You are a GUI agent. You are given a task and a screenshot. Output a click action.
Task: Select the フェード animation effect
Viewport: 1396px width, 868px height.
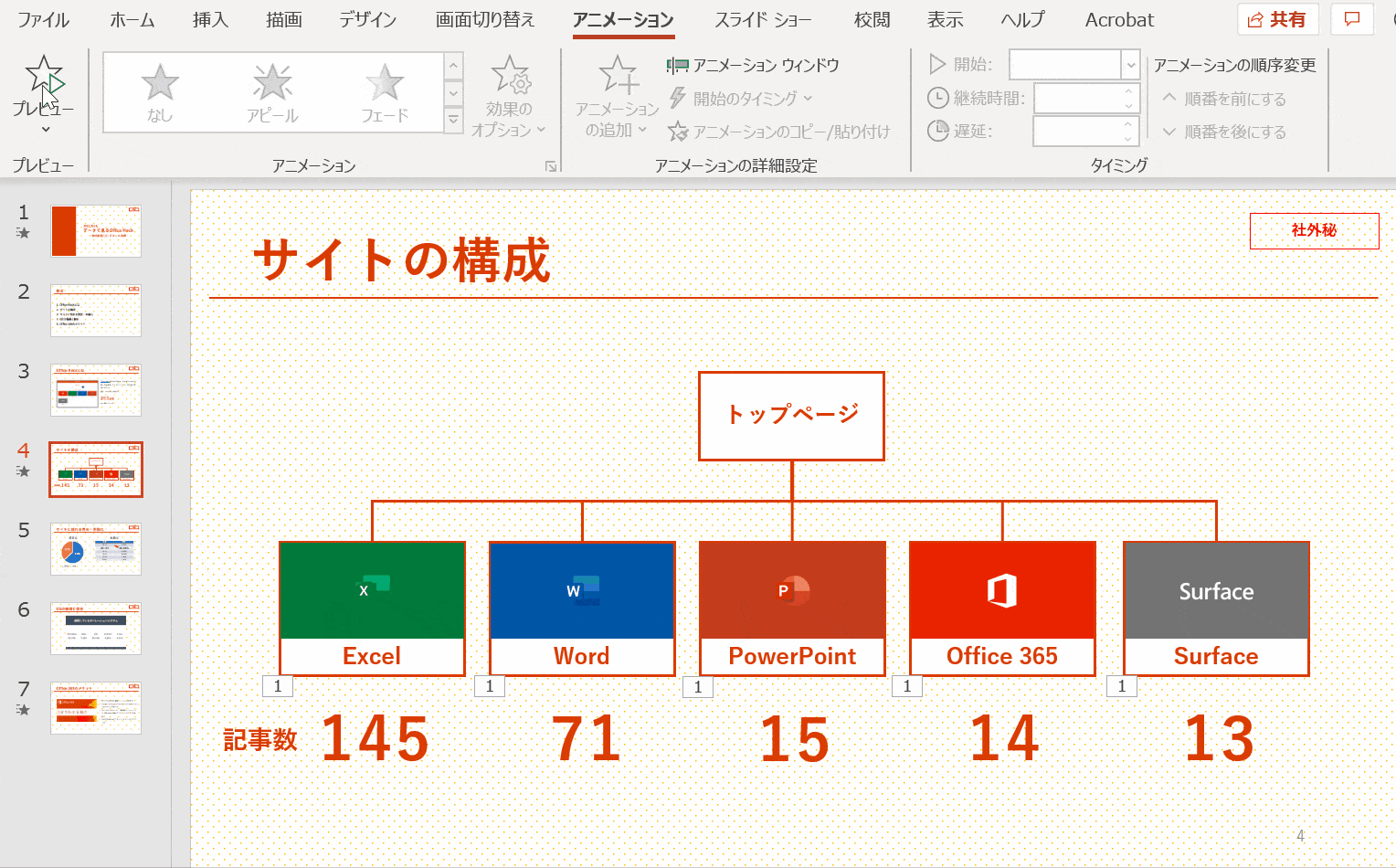[x=385, y=93]
